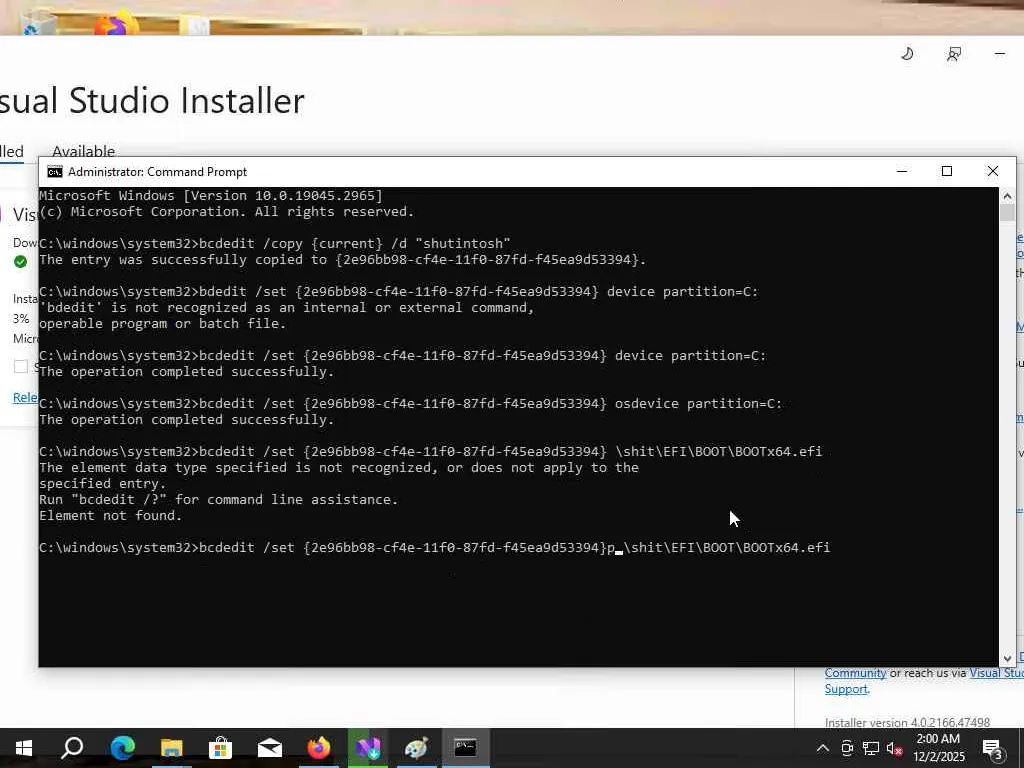Open Microsoft Store from taskbar
Viewport: 1024px width, 768px height.
(221, 748)
